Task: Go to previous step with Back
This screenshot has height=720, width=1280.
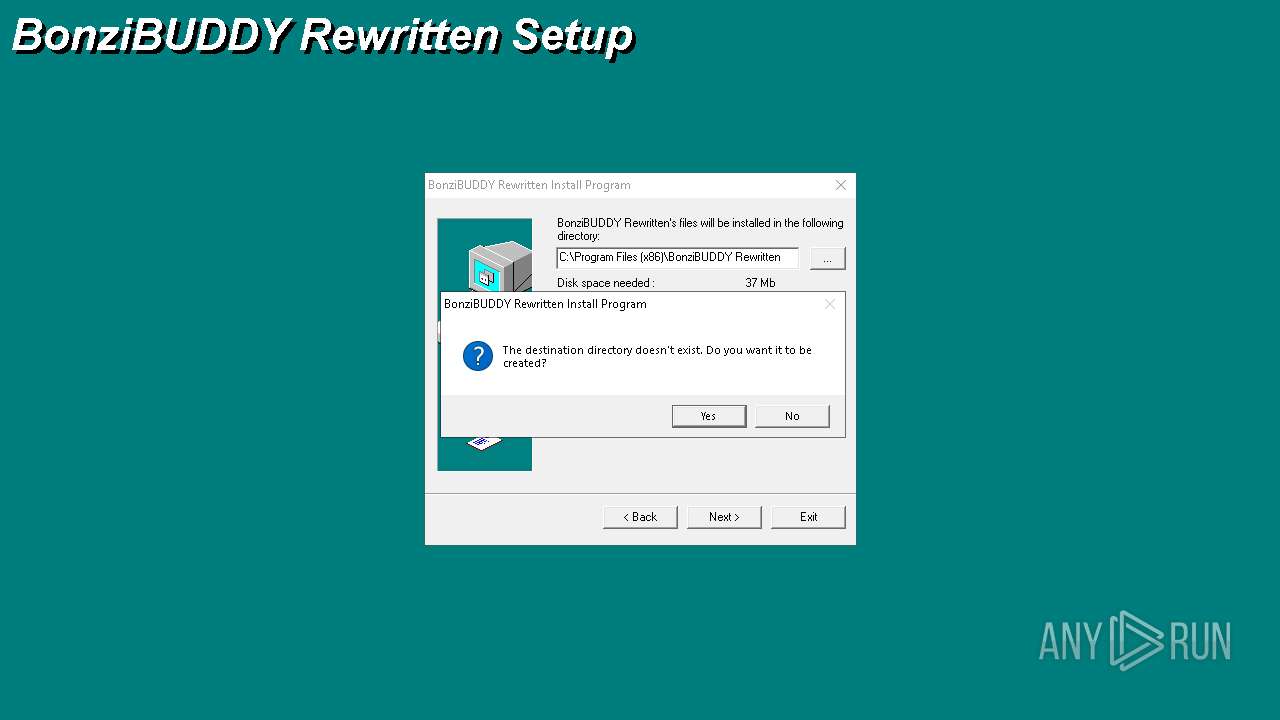Action: [640, 517]
